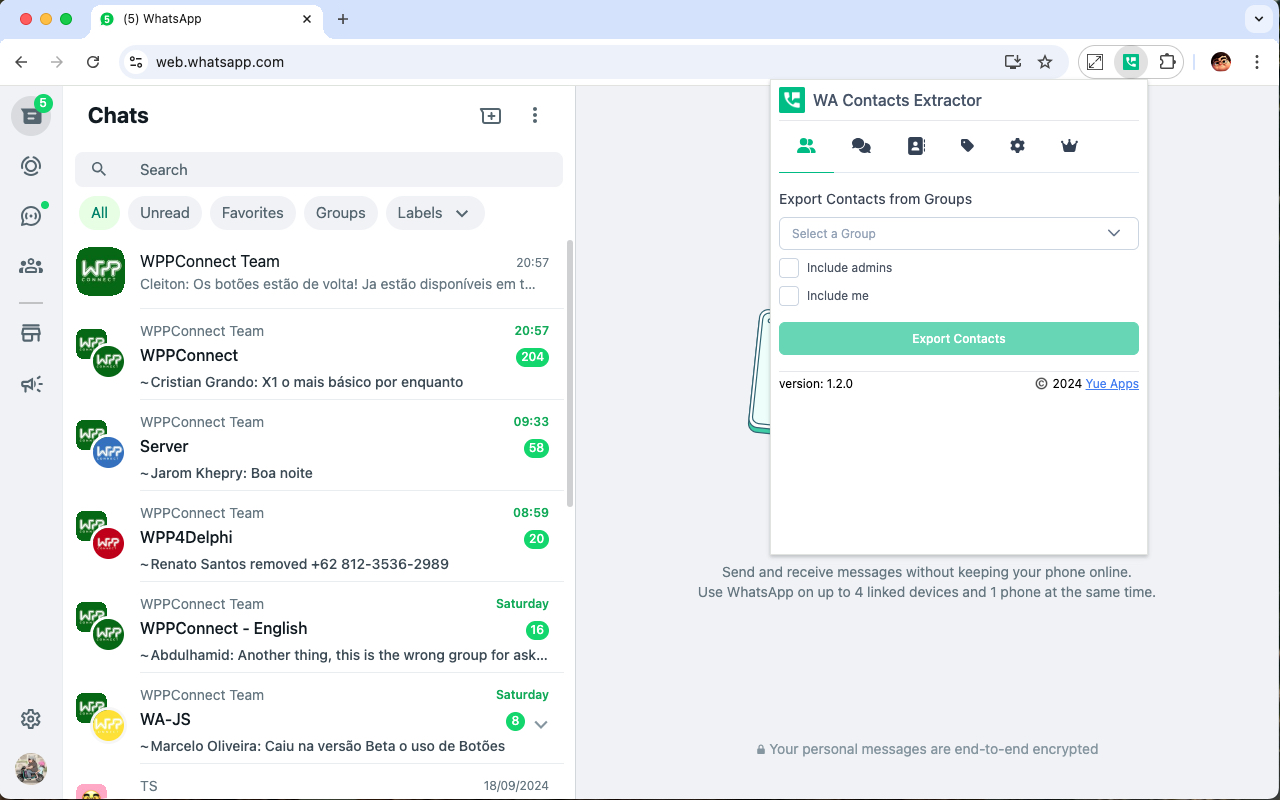
Task: Open the Status updates icon
Action: (x=31, y=166)
